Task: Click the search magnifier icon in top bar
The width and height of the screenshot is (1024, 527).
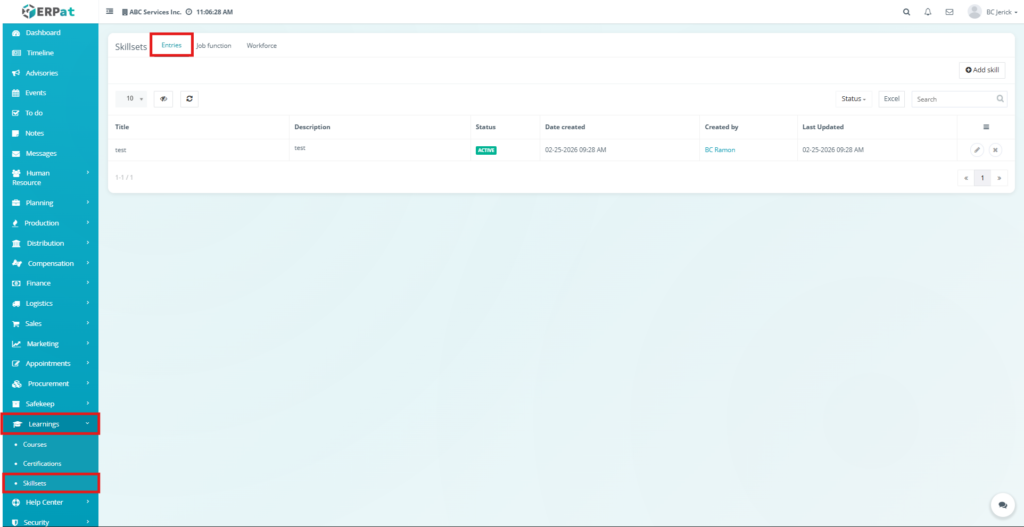Action: [907, 12]
